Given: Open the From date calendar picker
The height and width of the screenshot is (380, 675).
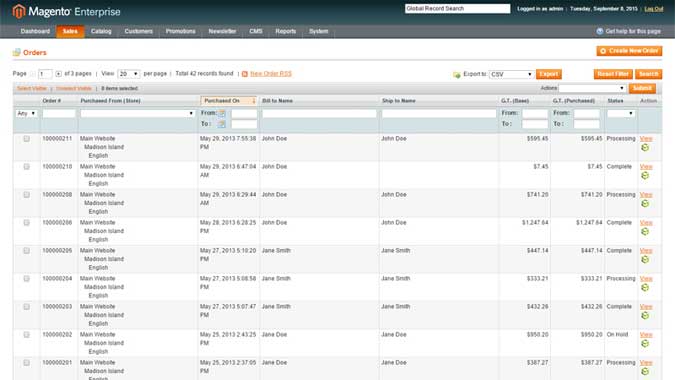Looking at the screenshot, I should coord(222,113).
